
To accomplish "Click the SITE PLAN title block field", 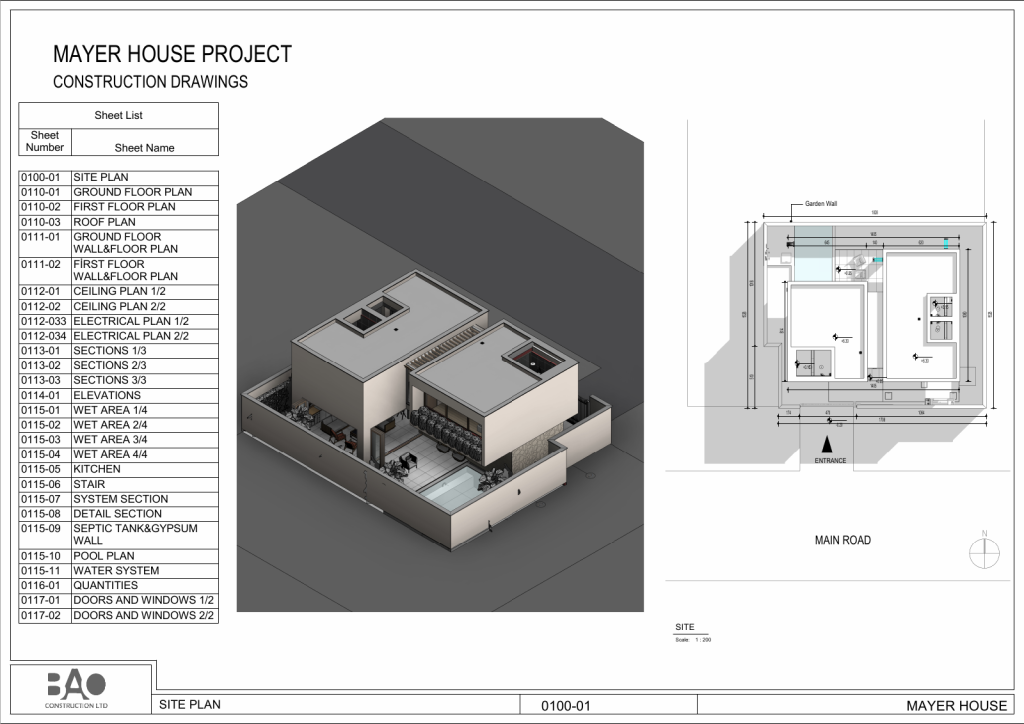I will (x=189, y=704).
